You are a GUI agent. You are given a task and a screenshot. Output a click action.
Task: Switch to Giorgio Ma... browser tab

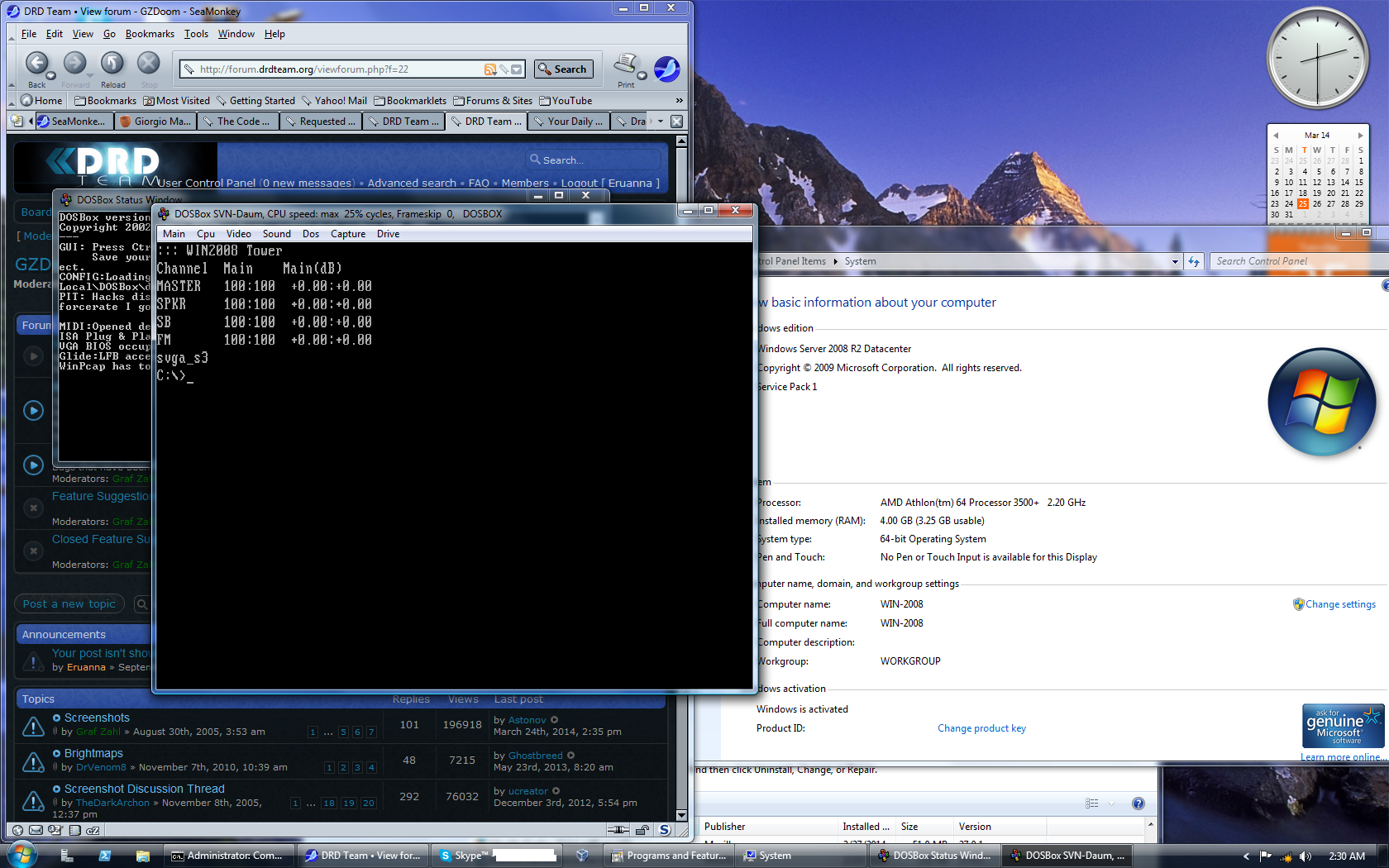155,121
